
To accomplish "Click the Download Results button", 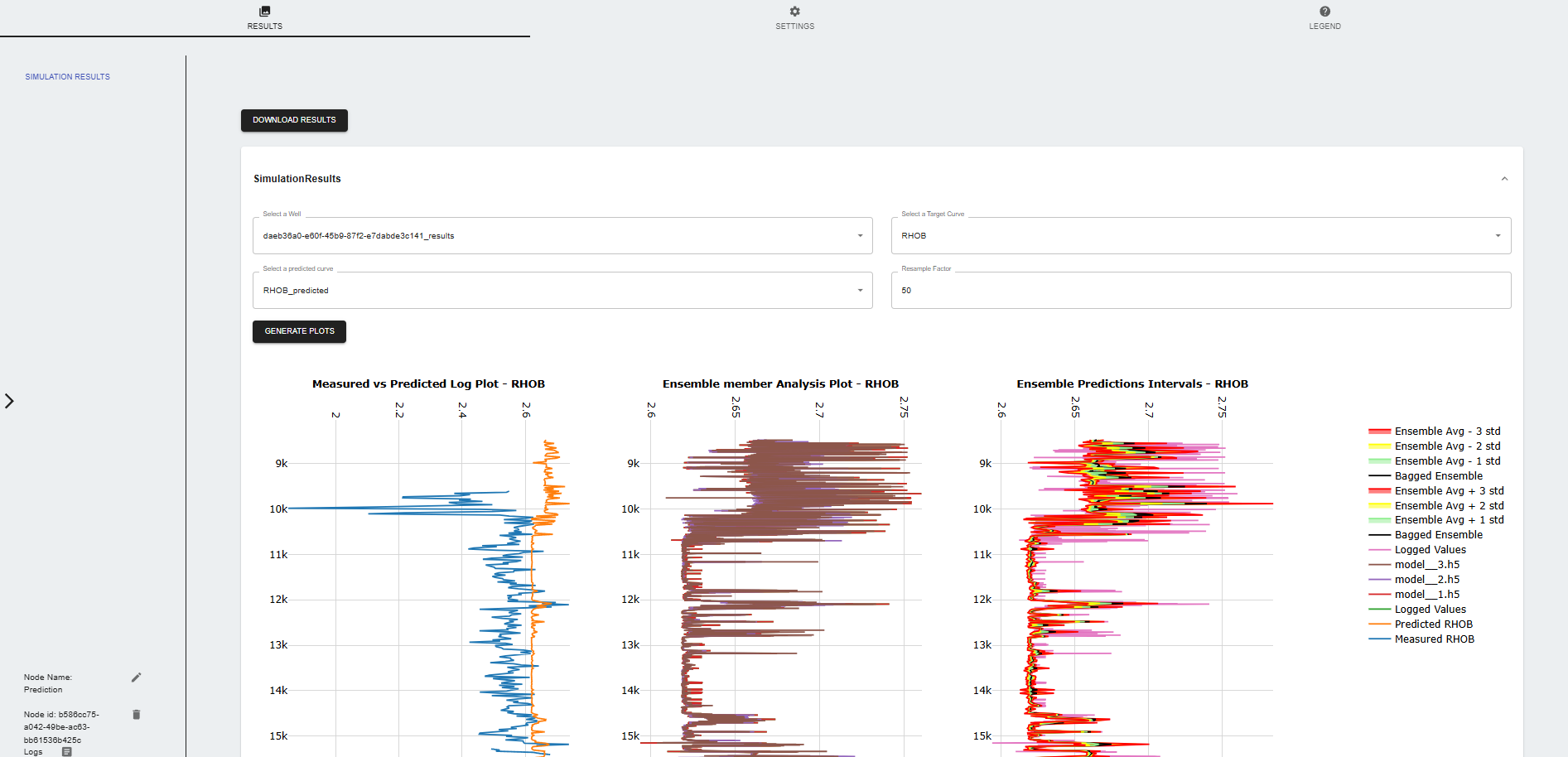I will coord(294,120).
